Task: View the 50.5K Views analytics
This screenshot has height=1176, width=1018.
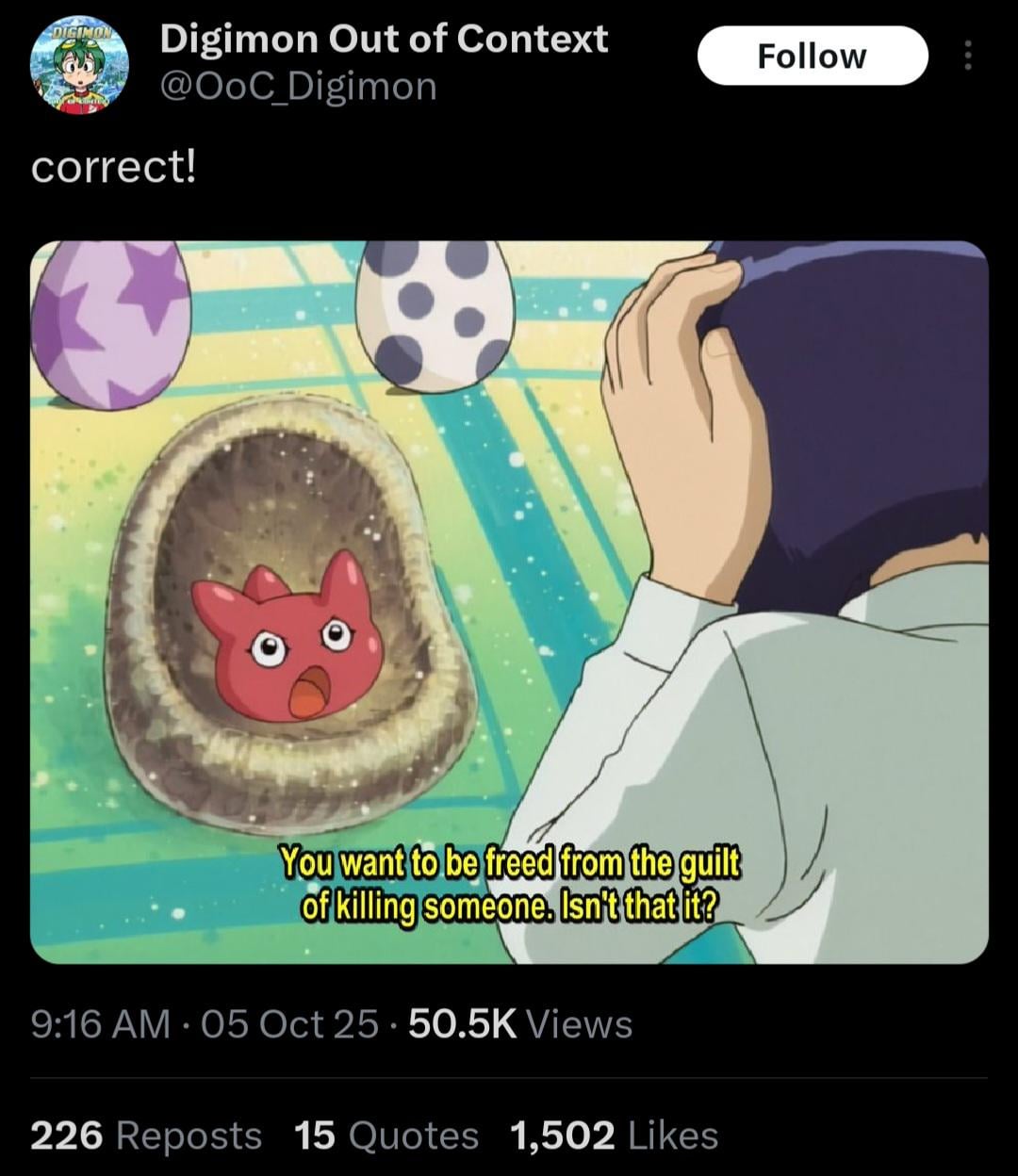Action: [520, 1023]
